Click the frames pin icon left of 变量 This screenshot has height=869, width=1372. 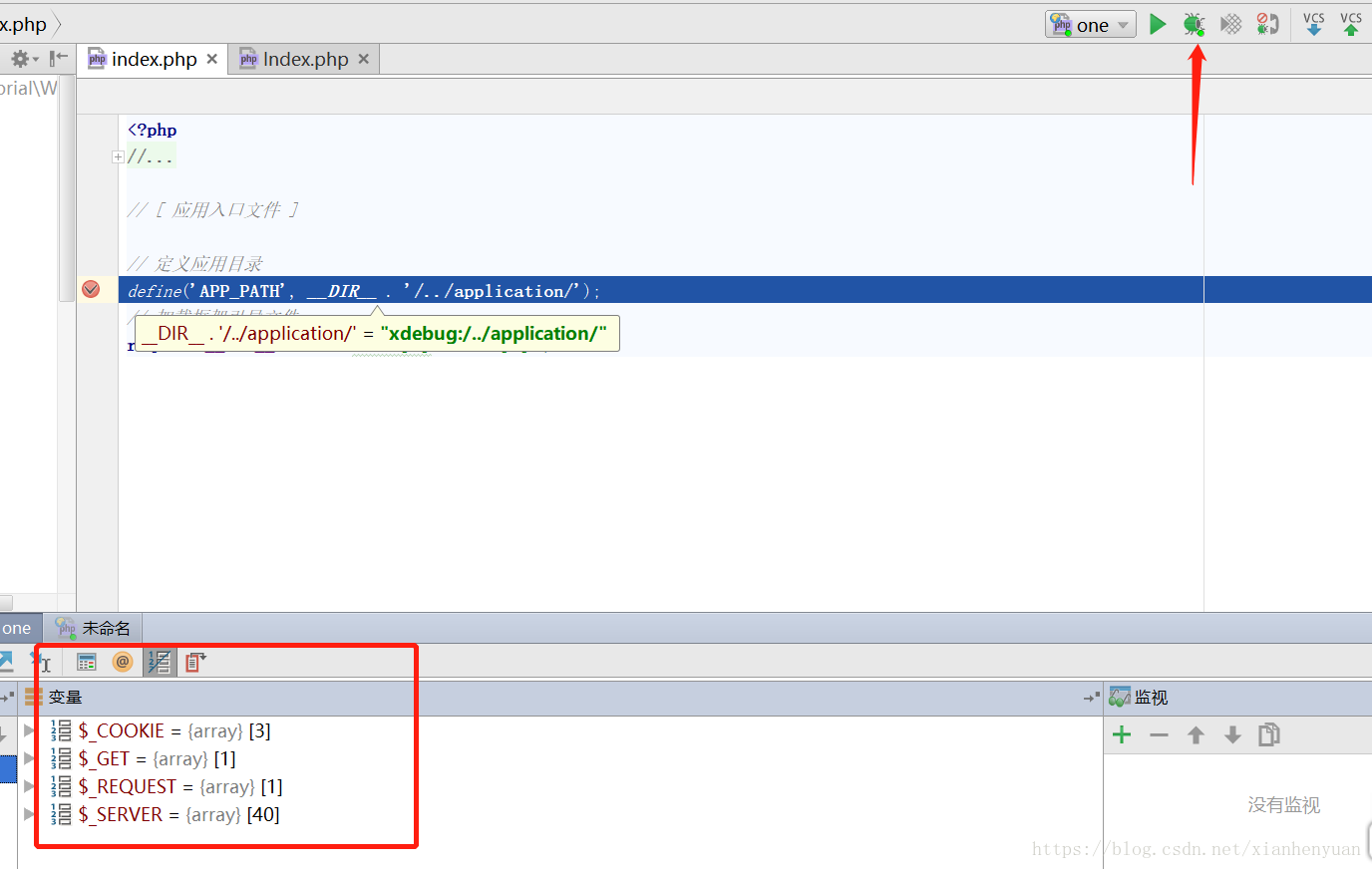(x=8, y=698)
